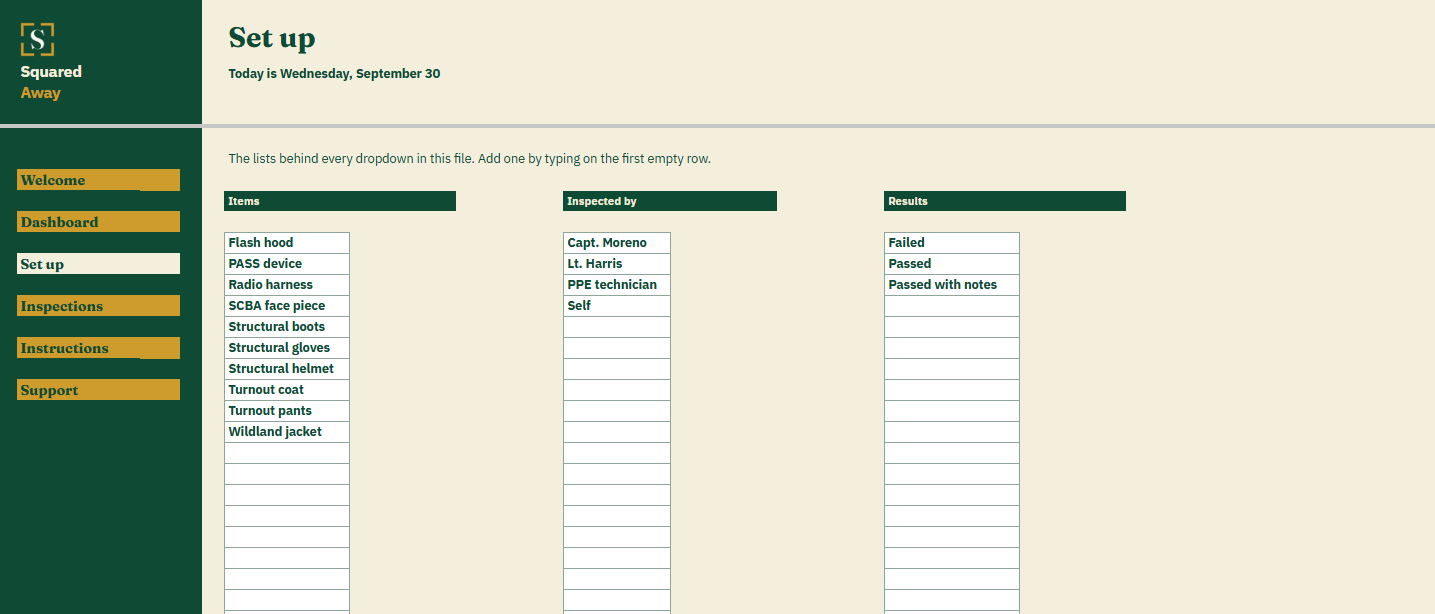The width and height of the screenshot is (1435, 614).
Task: Select the Radio harness cell
Action: [287, 285]
